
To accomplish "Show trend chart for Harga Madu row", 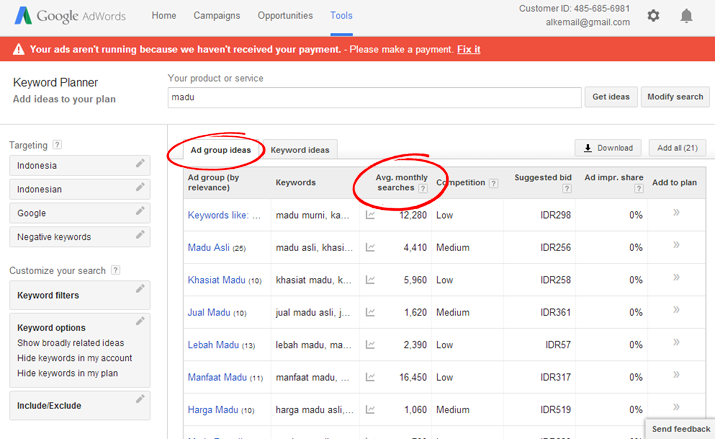I will (370, 410).
